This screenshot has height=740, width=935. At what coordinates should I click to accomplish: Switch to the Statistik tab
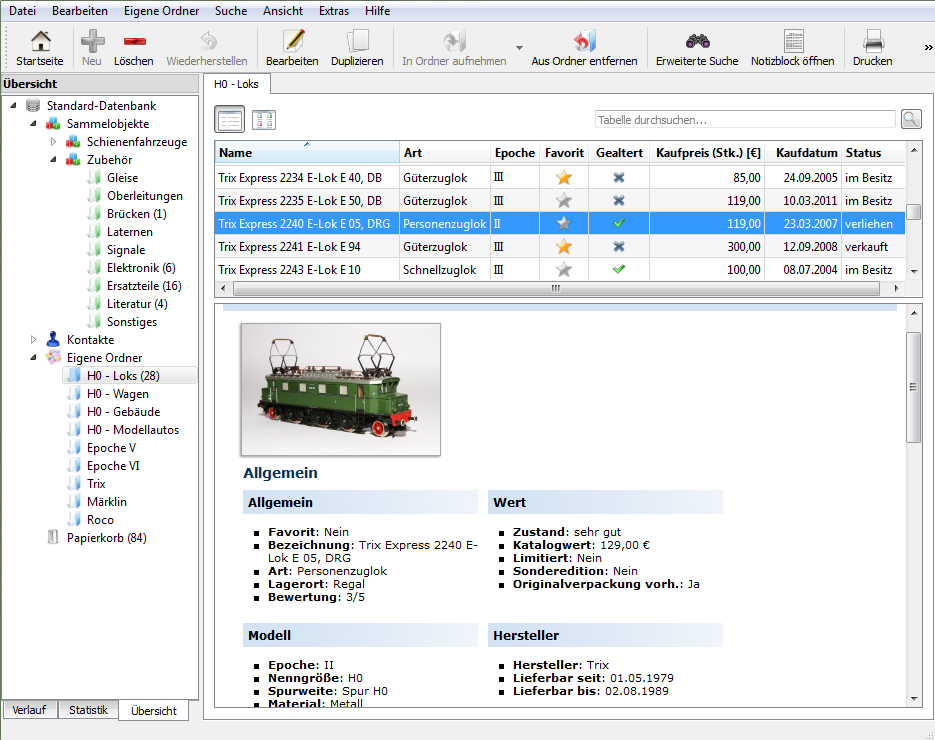[88, 710]
